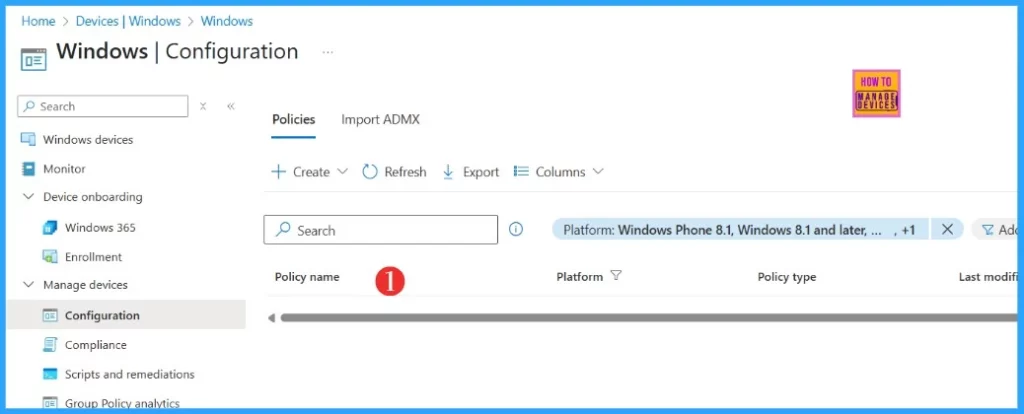Click the Configuration sidebar icon

(x=50, y=315)
